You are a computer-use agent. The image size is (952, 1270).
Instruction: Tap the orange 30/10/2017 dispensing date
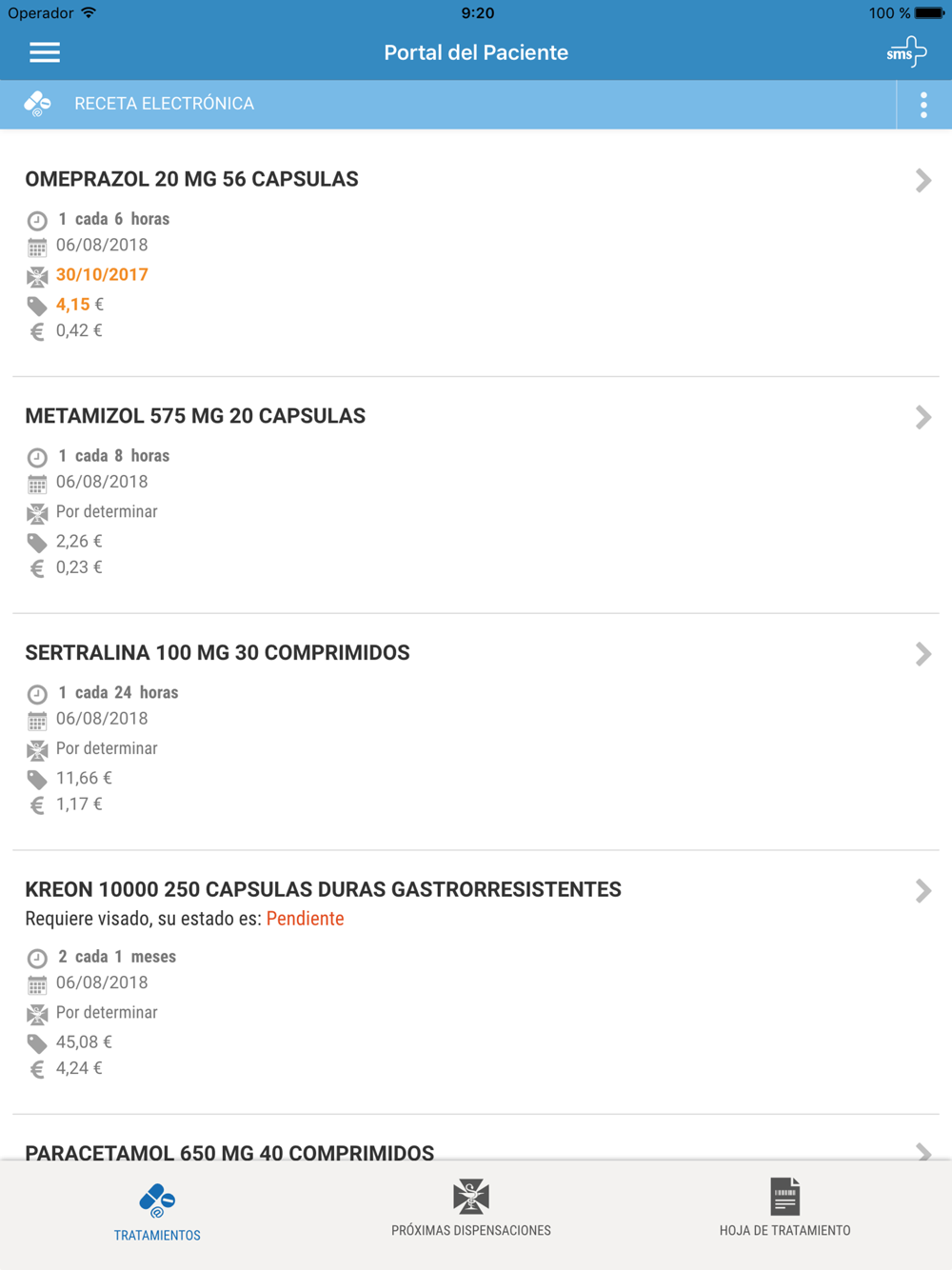(102, 275)
